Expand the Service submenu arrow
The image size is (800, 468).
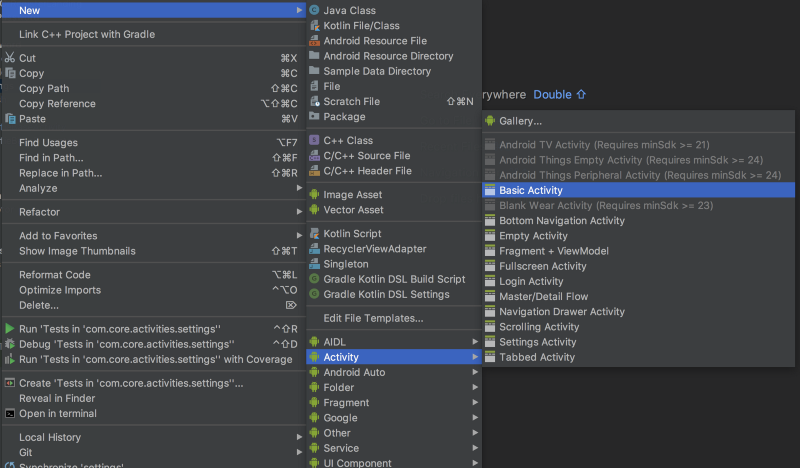click(x=475, y=448)
